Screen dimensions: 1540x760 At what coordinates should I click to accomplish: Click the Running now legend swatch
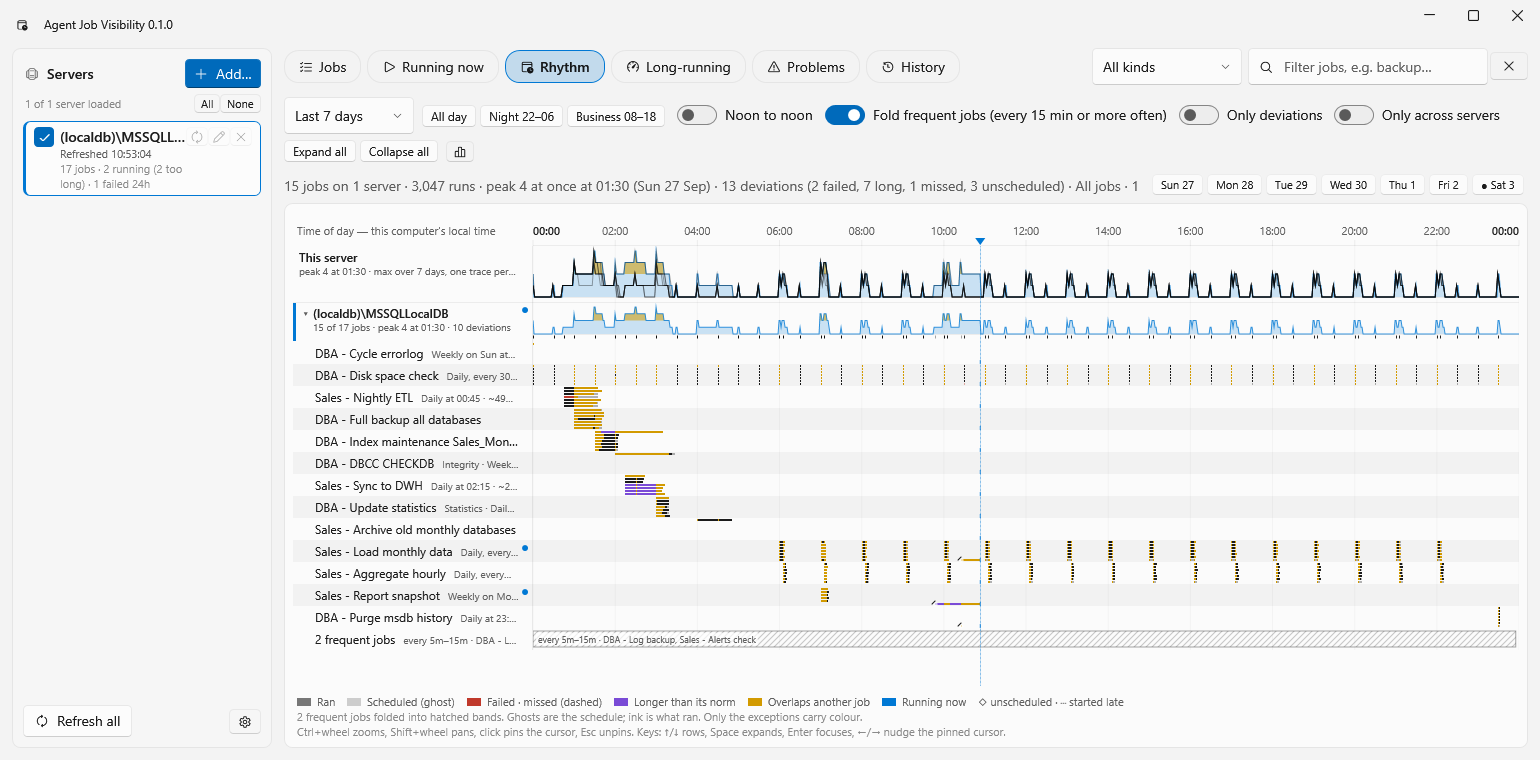[890, 702]
